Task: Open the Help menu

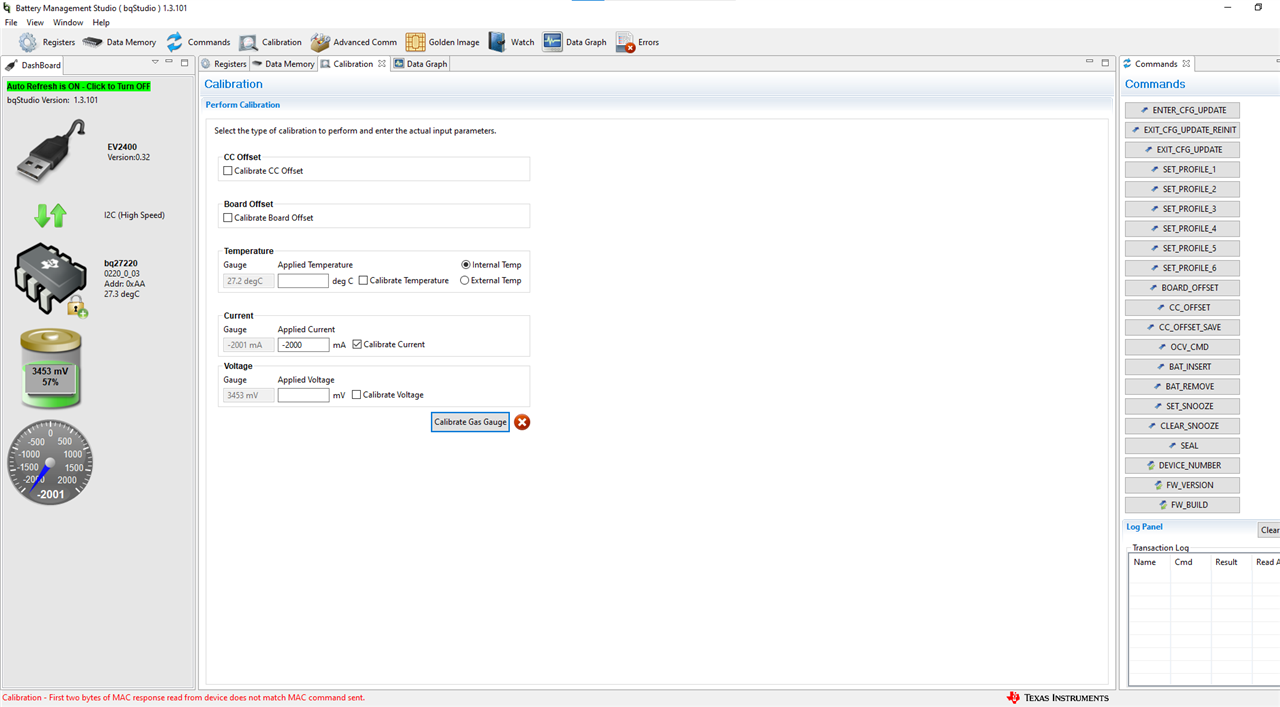Action: pyautogui.click(x=101, y=22)
